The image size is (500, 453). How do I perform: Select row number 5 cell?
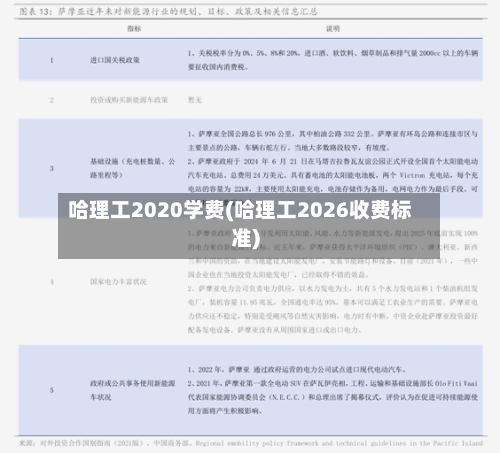pos(52,390)
